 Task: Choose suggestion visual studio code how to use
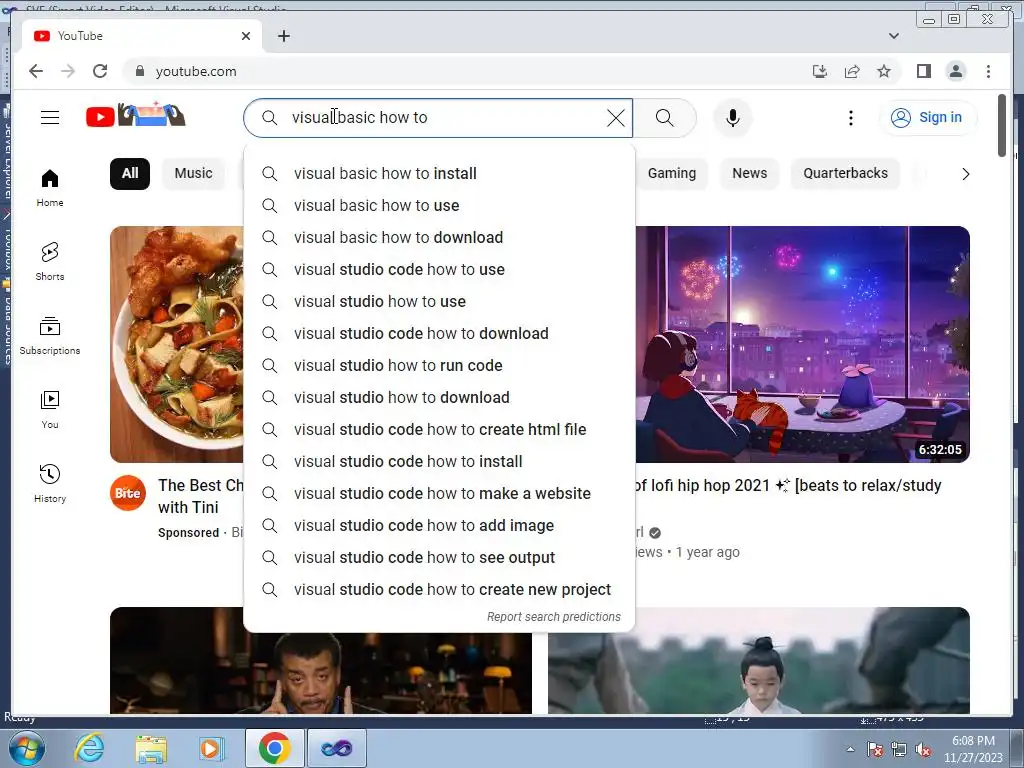coord(439,270)
